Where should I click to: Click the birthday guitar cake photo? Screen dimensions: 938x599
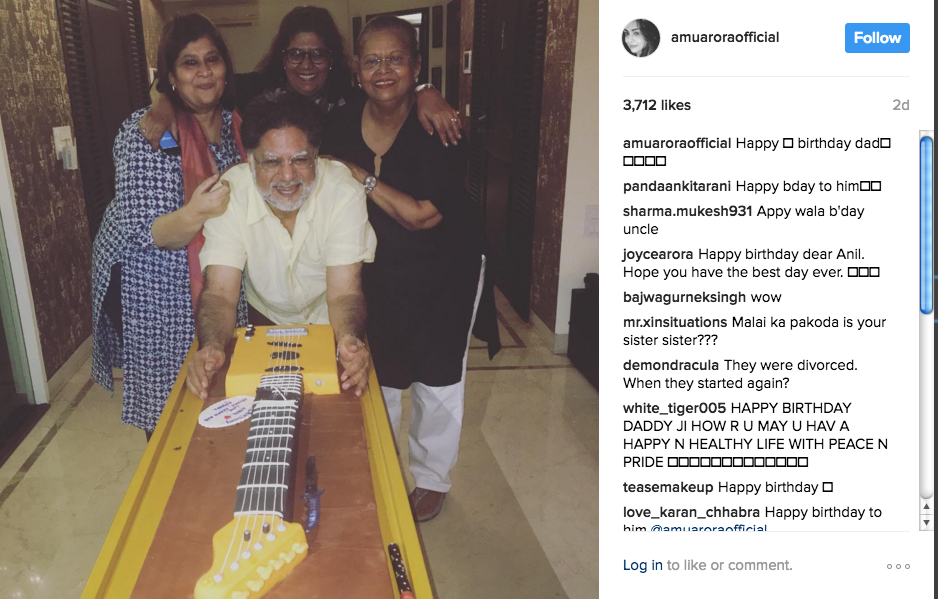tap(299, 299)
